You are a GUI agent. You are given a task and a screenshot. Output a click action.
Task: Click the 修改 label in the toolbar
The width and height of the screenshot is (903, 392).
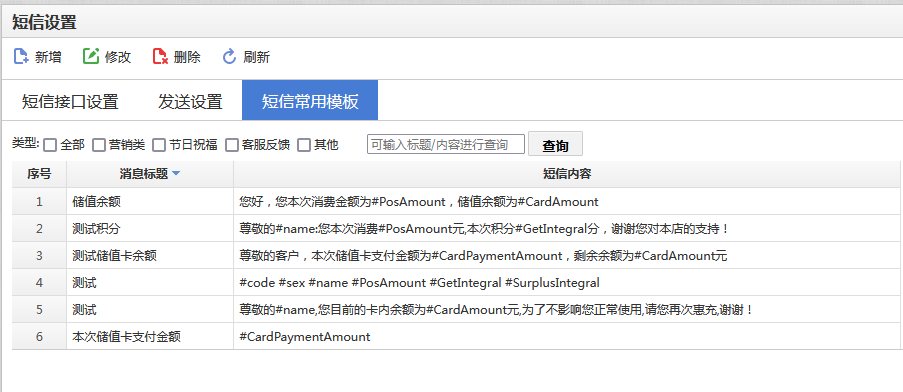118,57
